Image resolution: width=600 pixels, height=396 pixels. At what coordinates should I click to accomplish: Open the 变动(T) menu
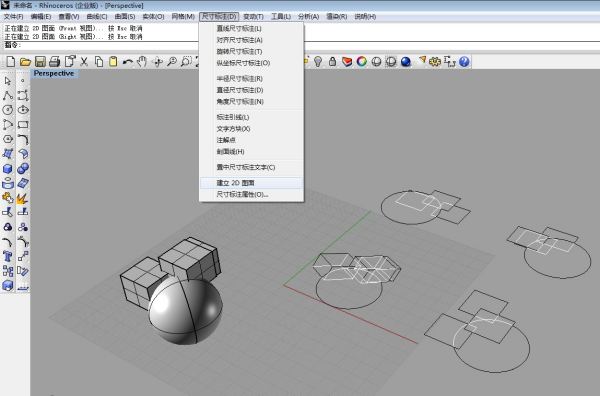click(253, 16)
